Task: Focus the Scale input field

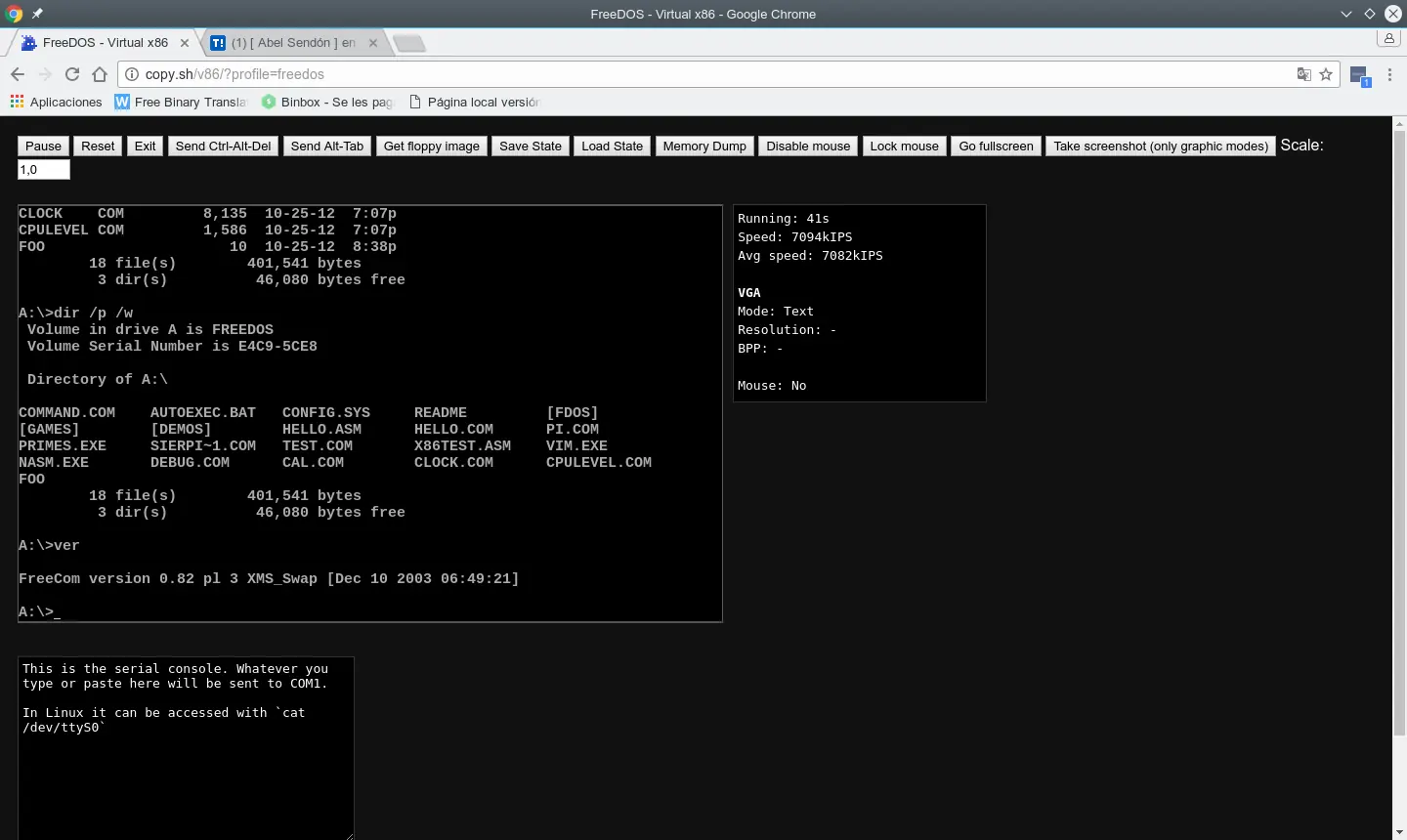Action: tap(44, 170)
